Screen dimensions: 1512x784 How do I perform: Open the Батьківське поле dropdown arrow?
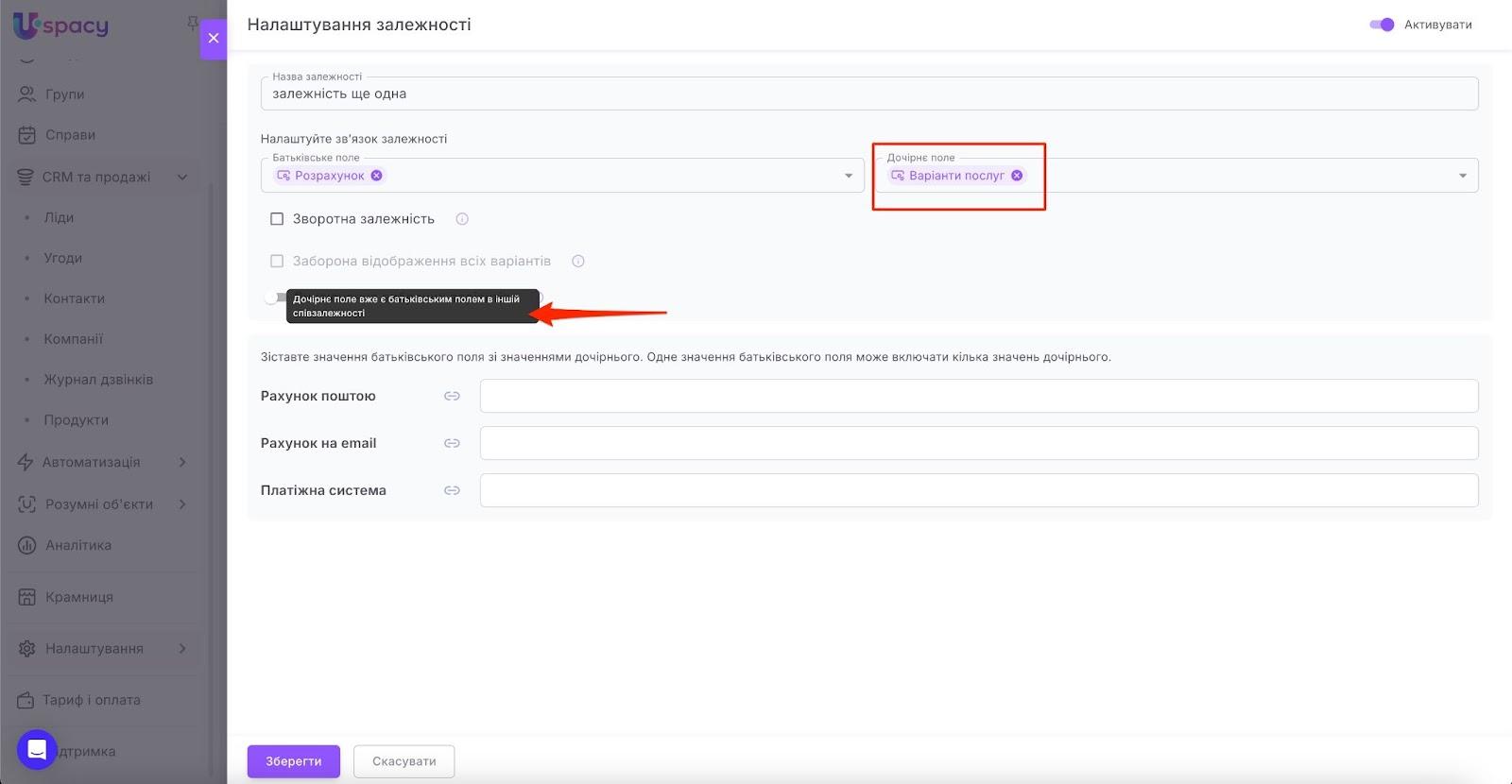click(848, 176)
